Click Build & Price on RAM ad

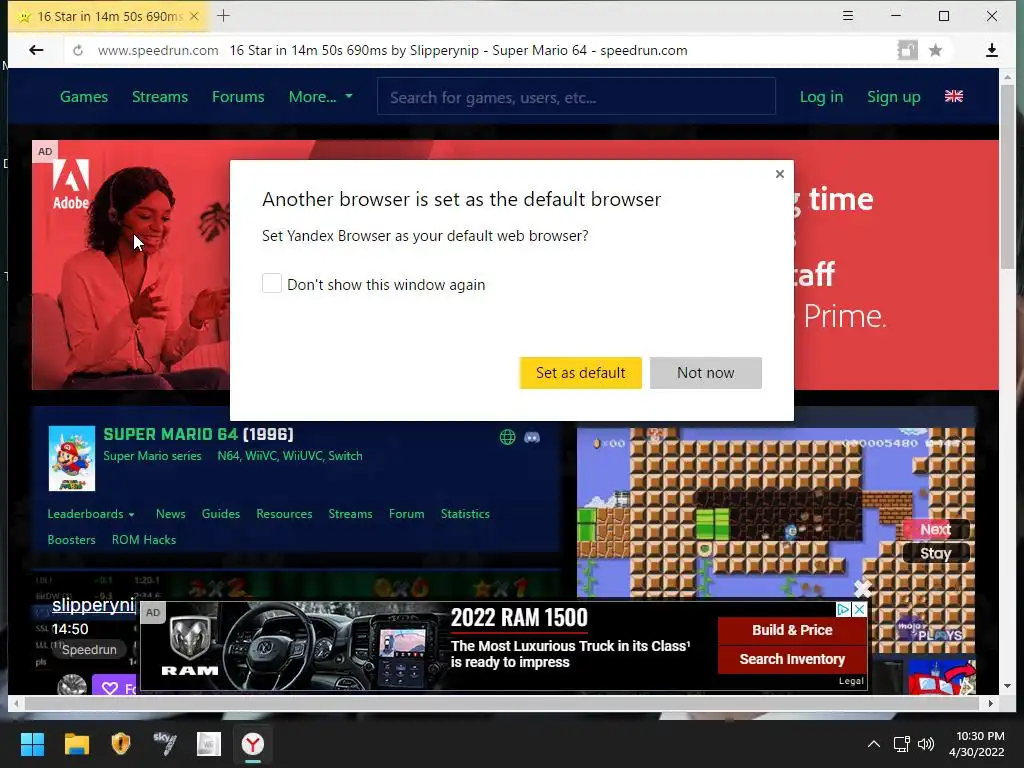click(x=792, y=630)
